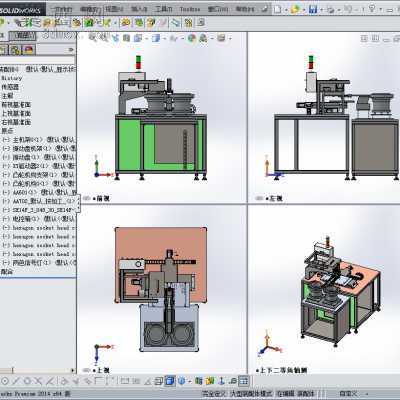Click the Open file folder icon
Screen dimensions: 400x400
[x=295, y=9]
